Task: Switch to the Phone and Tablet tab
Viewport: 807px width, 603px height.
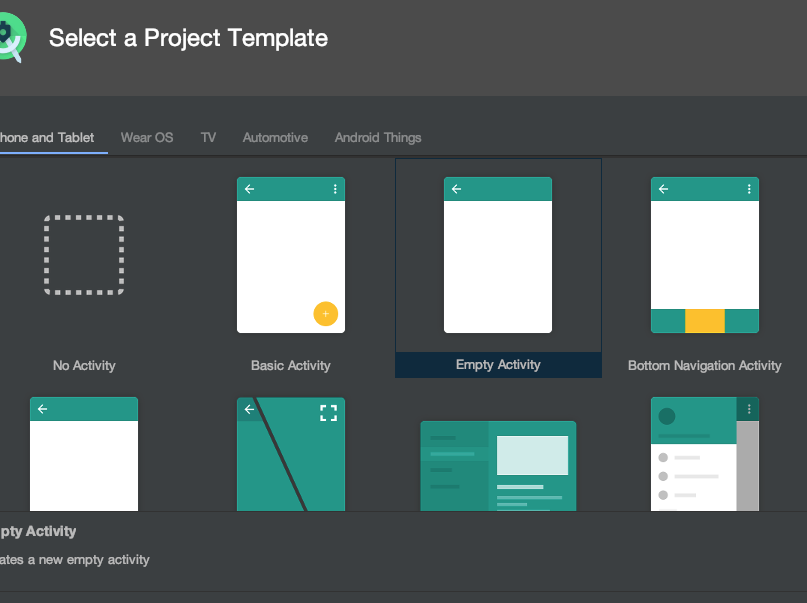Action: coord(46,138)
